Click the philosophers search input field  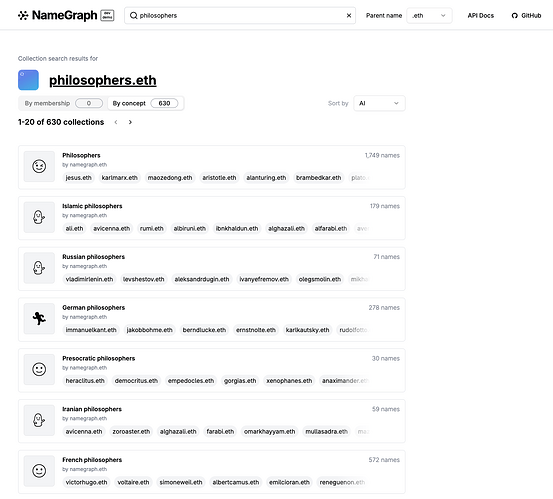[240, 16]
